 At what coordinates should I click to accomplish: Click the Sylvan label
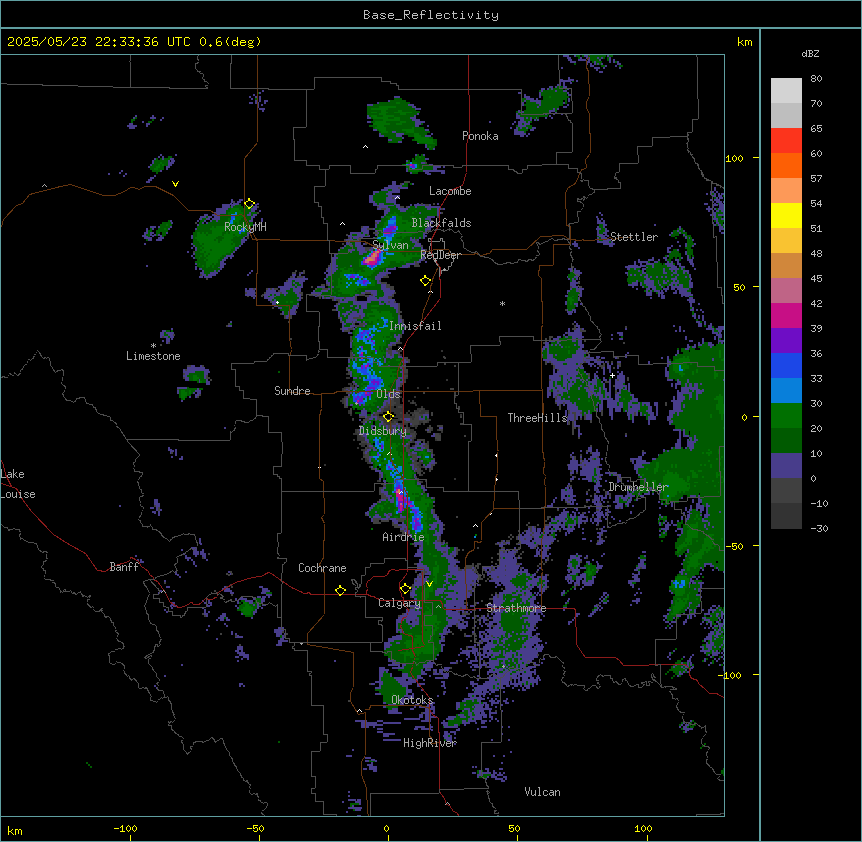[390, 245]
